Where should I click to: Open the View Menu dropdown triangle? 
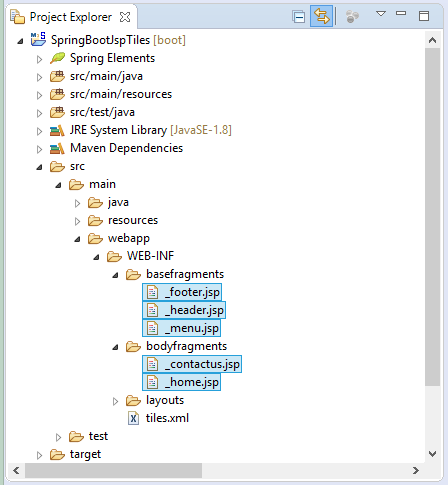(381, 14)
